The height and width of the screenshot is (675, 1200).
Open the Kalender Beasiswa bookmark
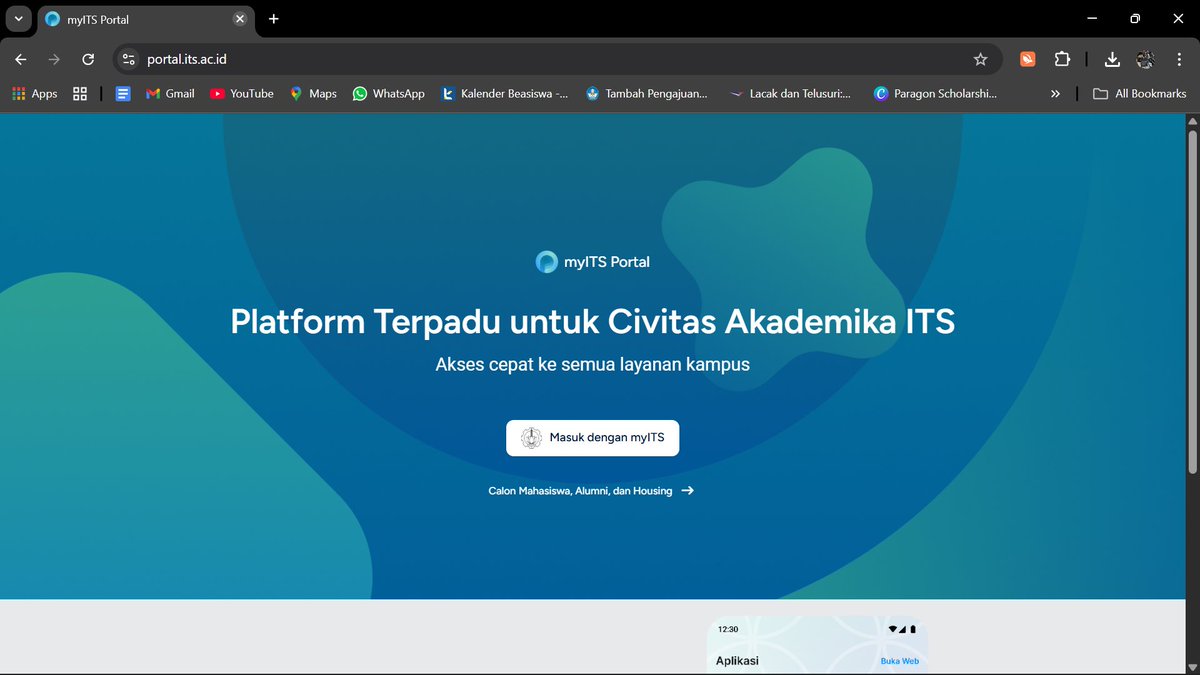(x=505, y=93)
